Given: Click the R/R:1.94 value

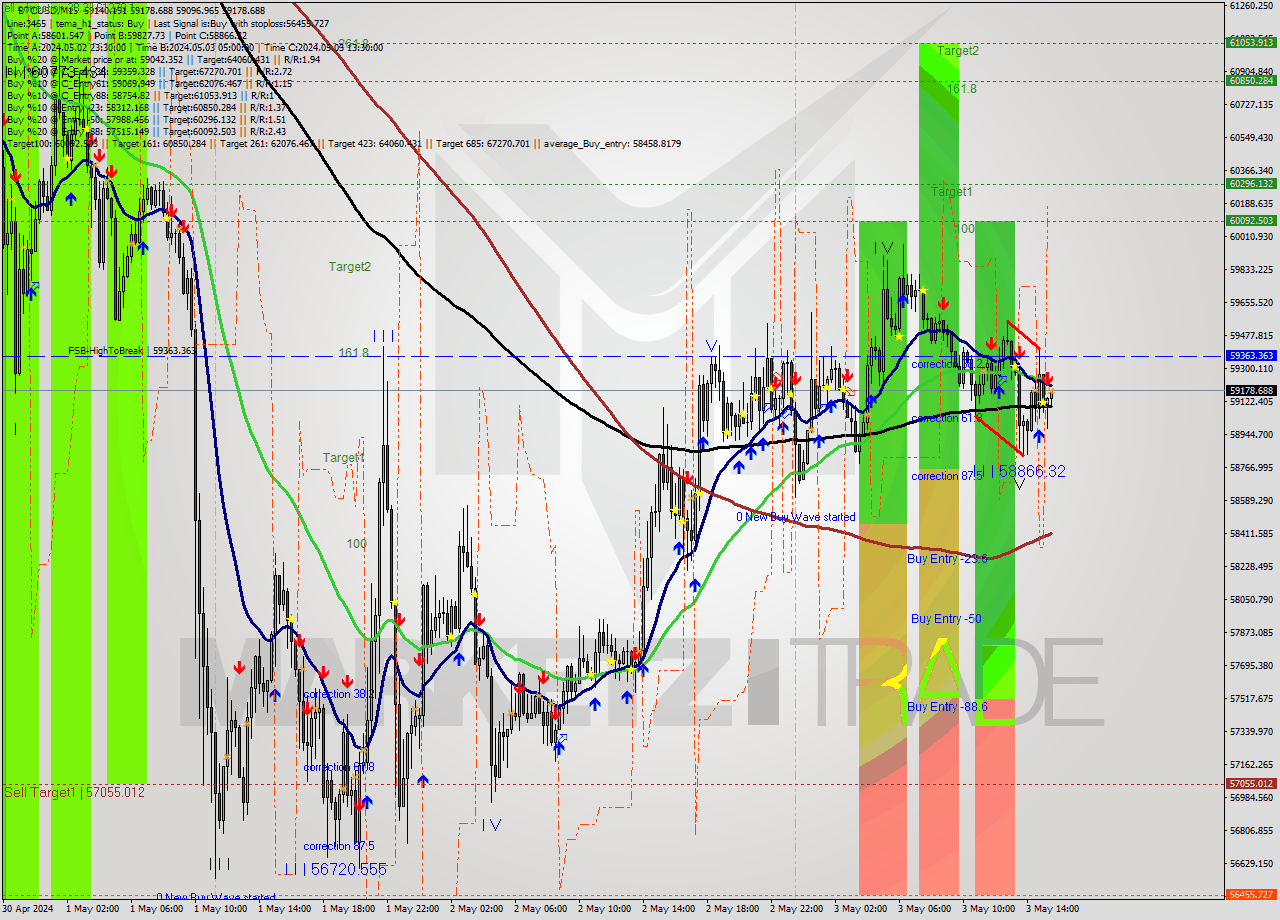Looking at the screenshot, I should coord(300,59).
